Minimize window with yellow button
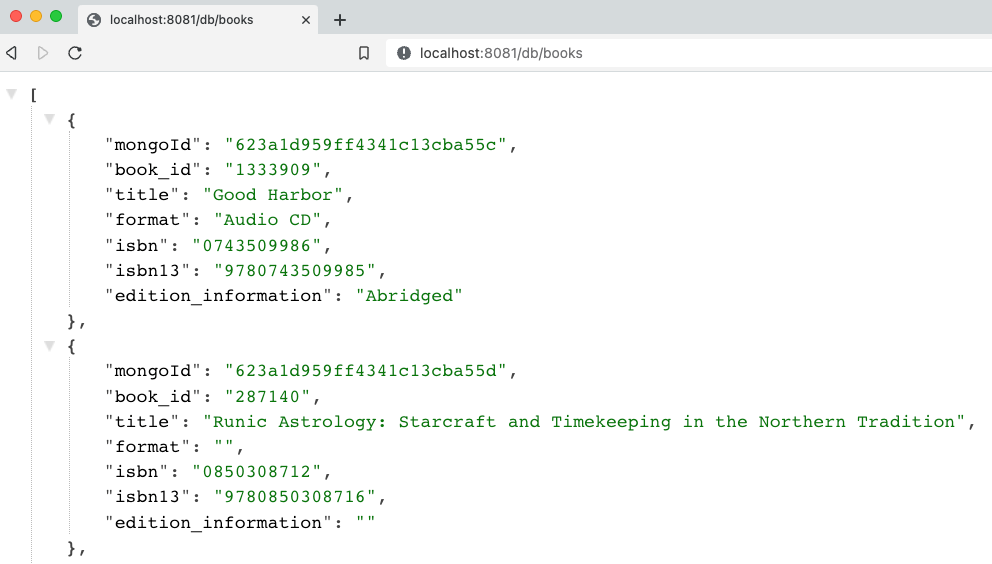The width and height of the screenshot is (992, 564). click(36, 16)
